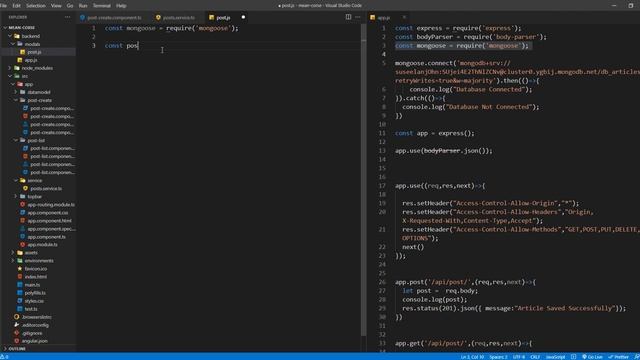Open the Run menu
The image size is (640, 360).
(83, 6)
